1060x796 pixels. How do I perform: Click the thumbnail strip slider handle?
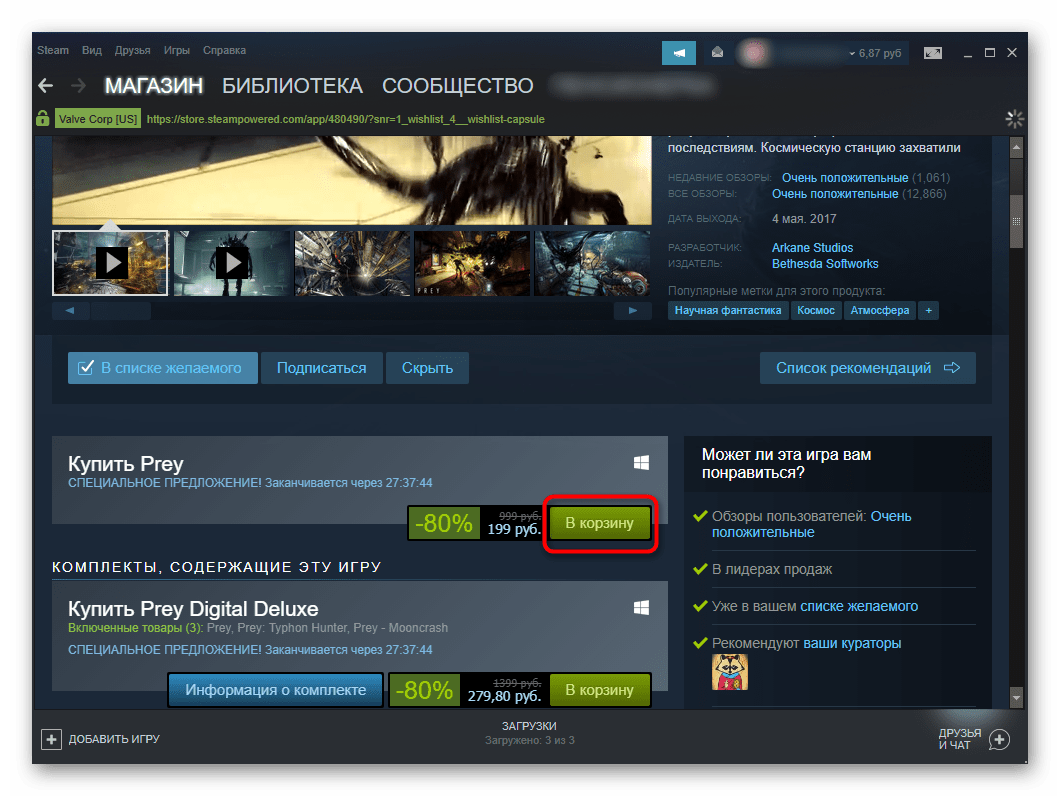[x=121, y=310]
